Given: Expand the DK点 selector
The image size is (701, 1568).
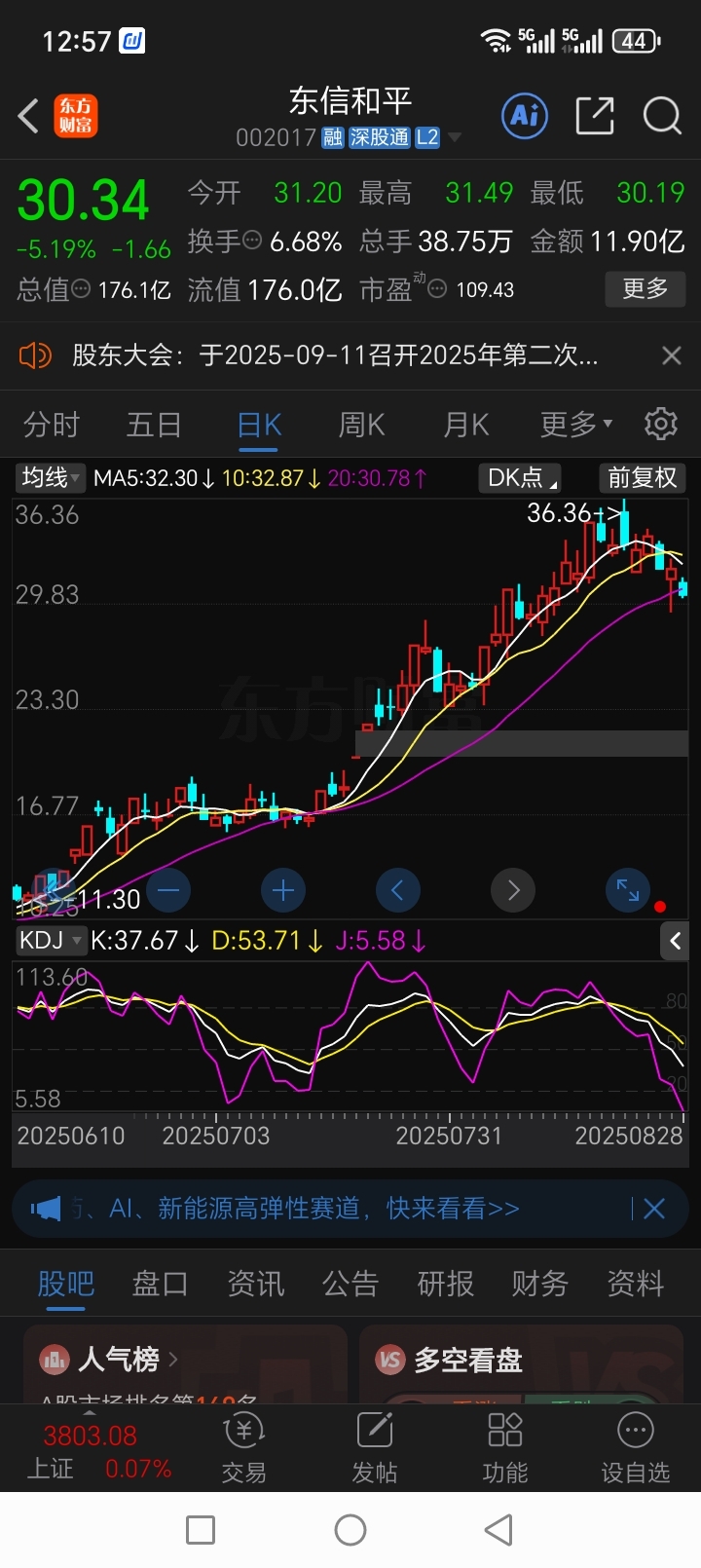Looking at the screenshot, I should click(522, 477).
